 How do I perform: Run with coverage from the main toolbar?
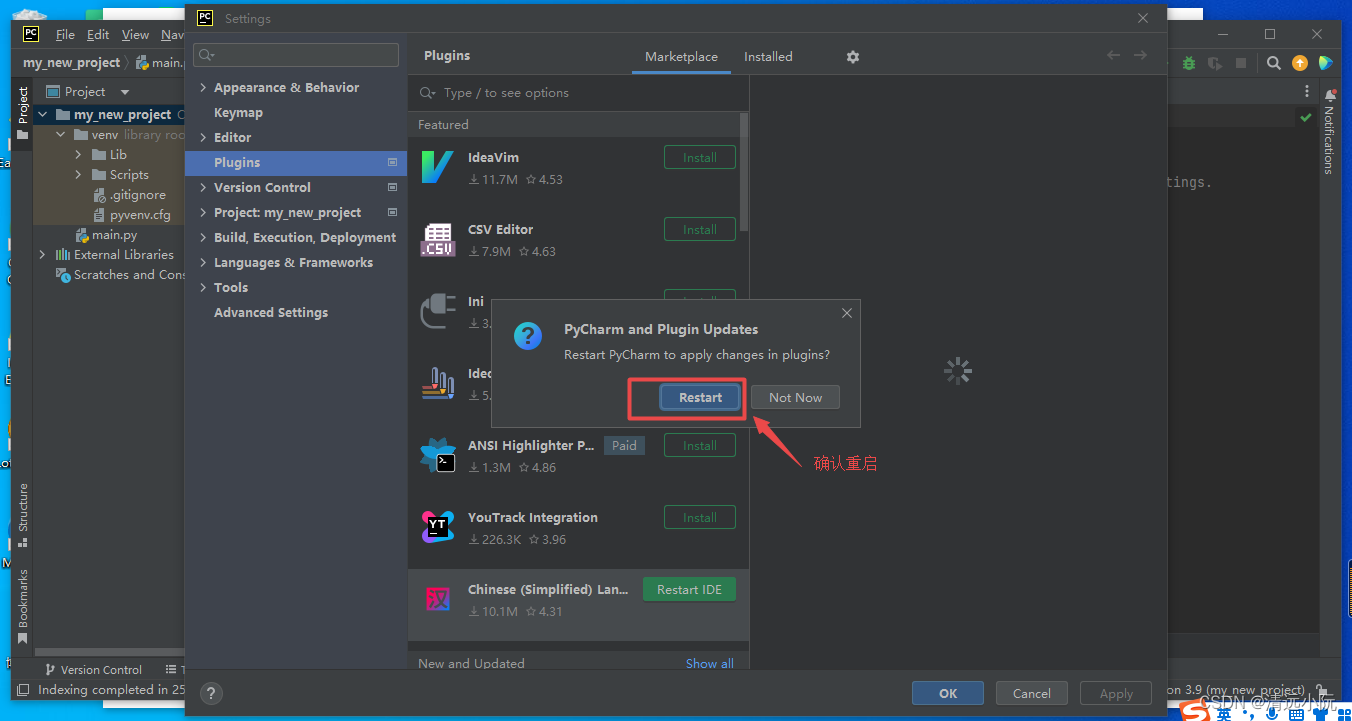(x=1215, y=63)
